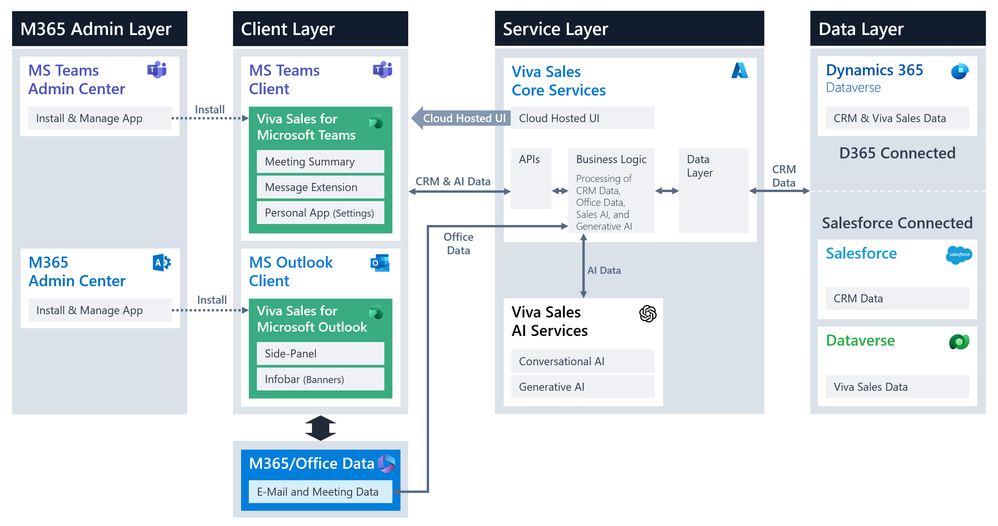The height and width of the screenshot is (526, 998).
Task: Click the Dataverse subtitle under Dynamics 365
Action: tap(854, 88)
